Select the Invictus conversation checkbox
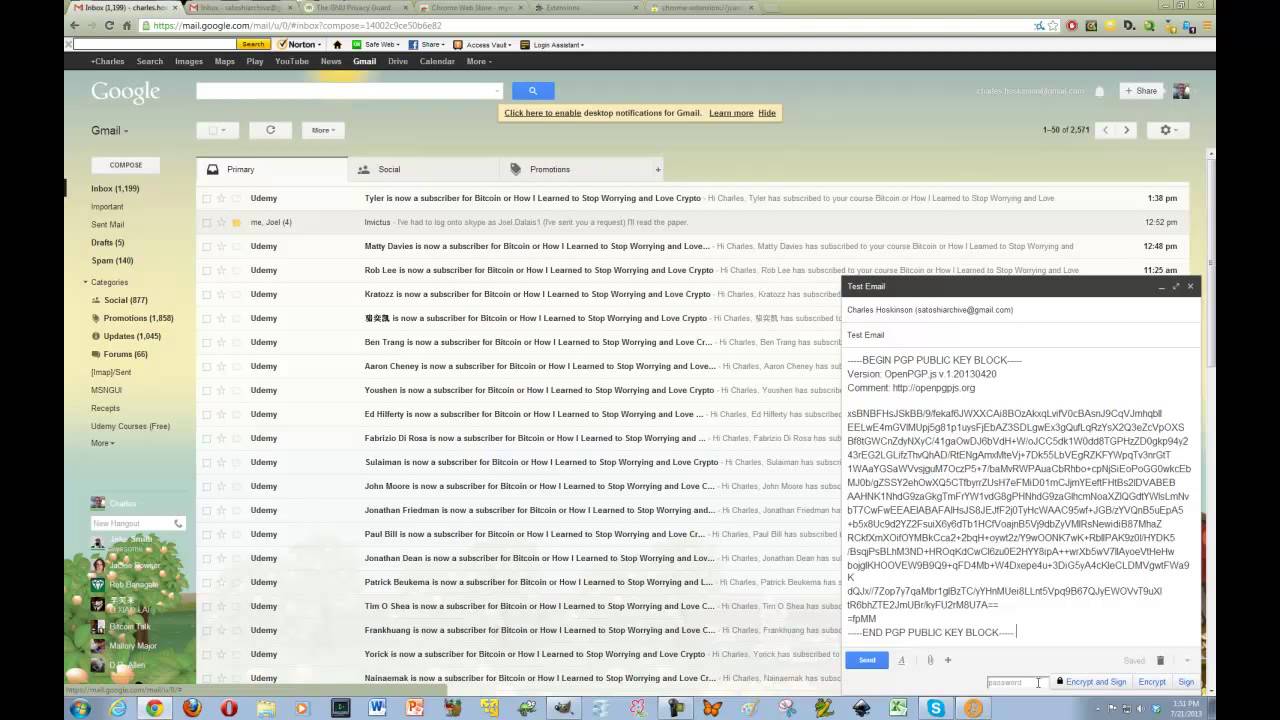1280x720 pixels. click(207, 222)
